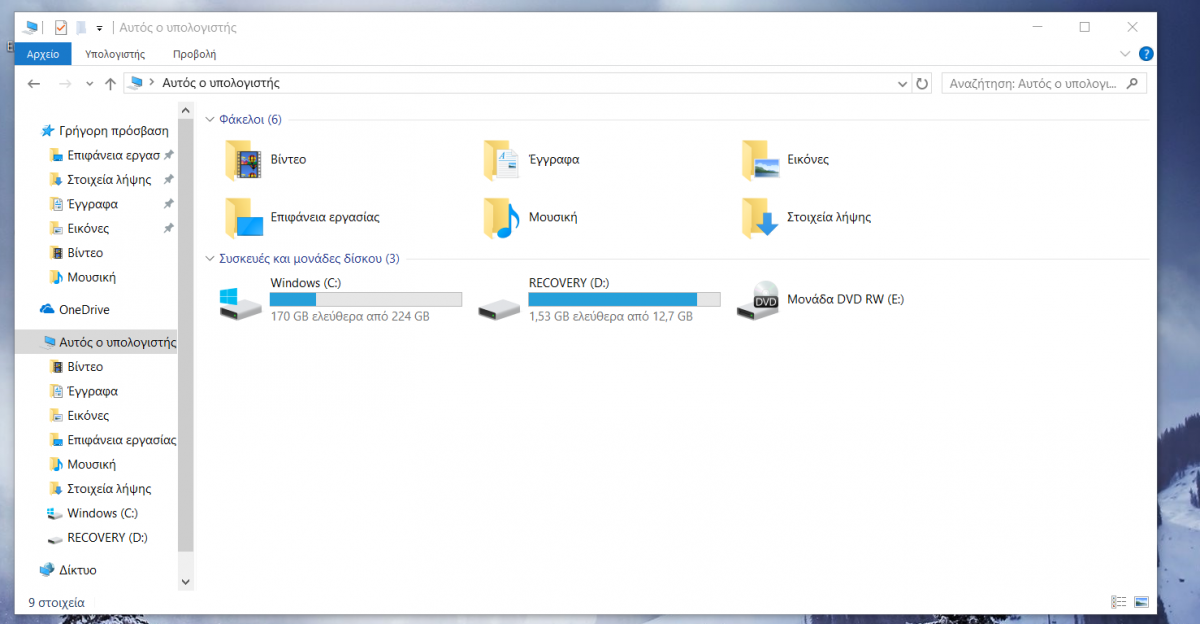Open the Στοιχεία λήψης folder icon in main pane

(761, 218)
